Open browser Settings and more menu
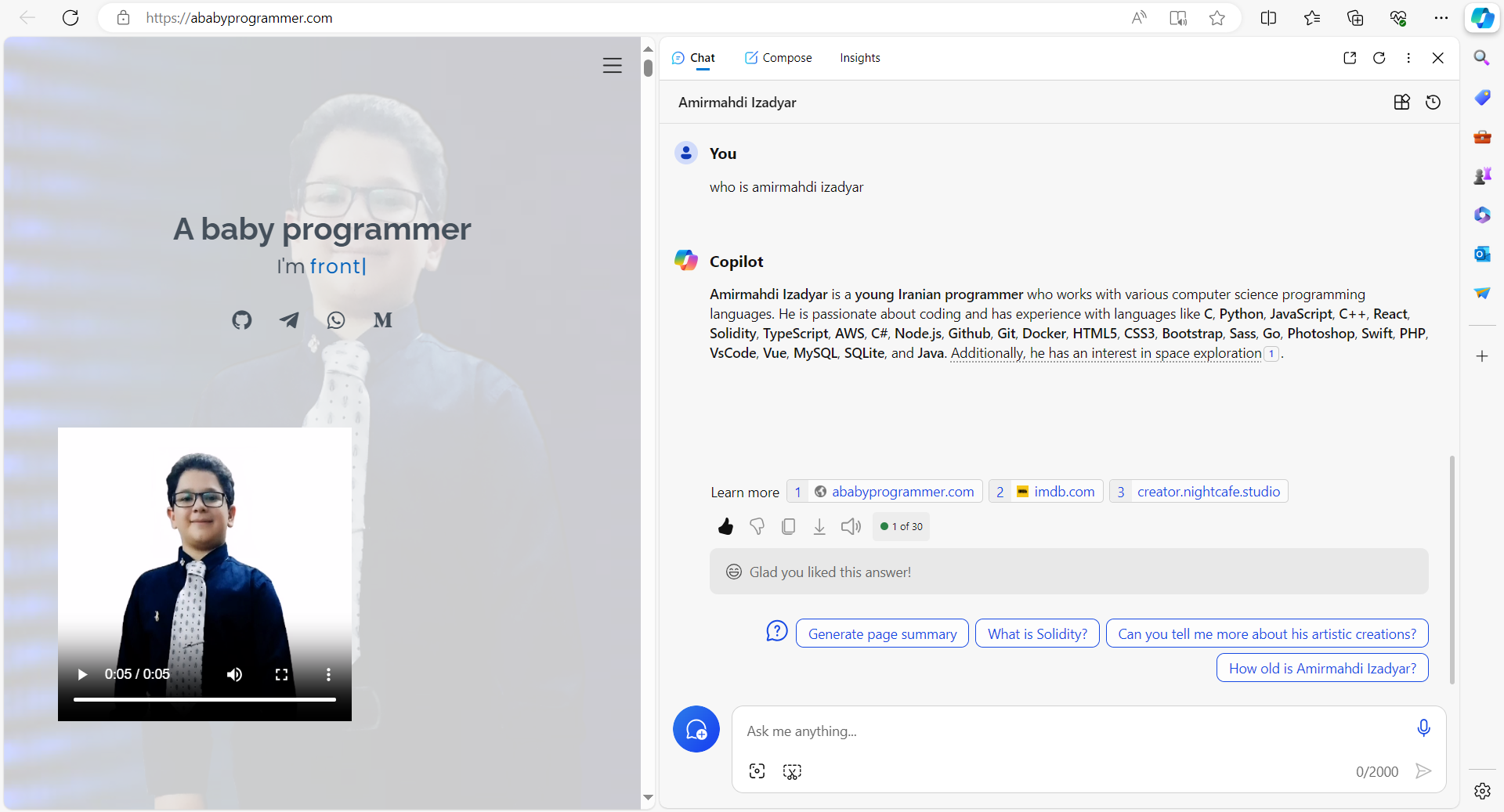The height and width of the screenshot is (812, 1504). [x=1441, y=17]
